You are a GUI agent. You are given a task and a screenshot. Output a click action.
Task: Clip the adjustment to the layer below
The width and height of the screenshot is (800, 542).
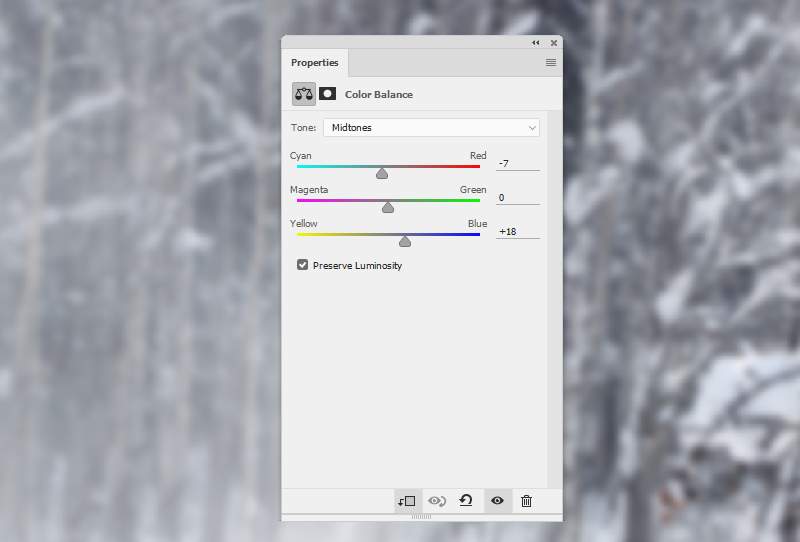click(x=407, y=501)
